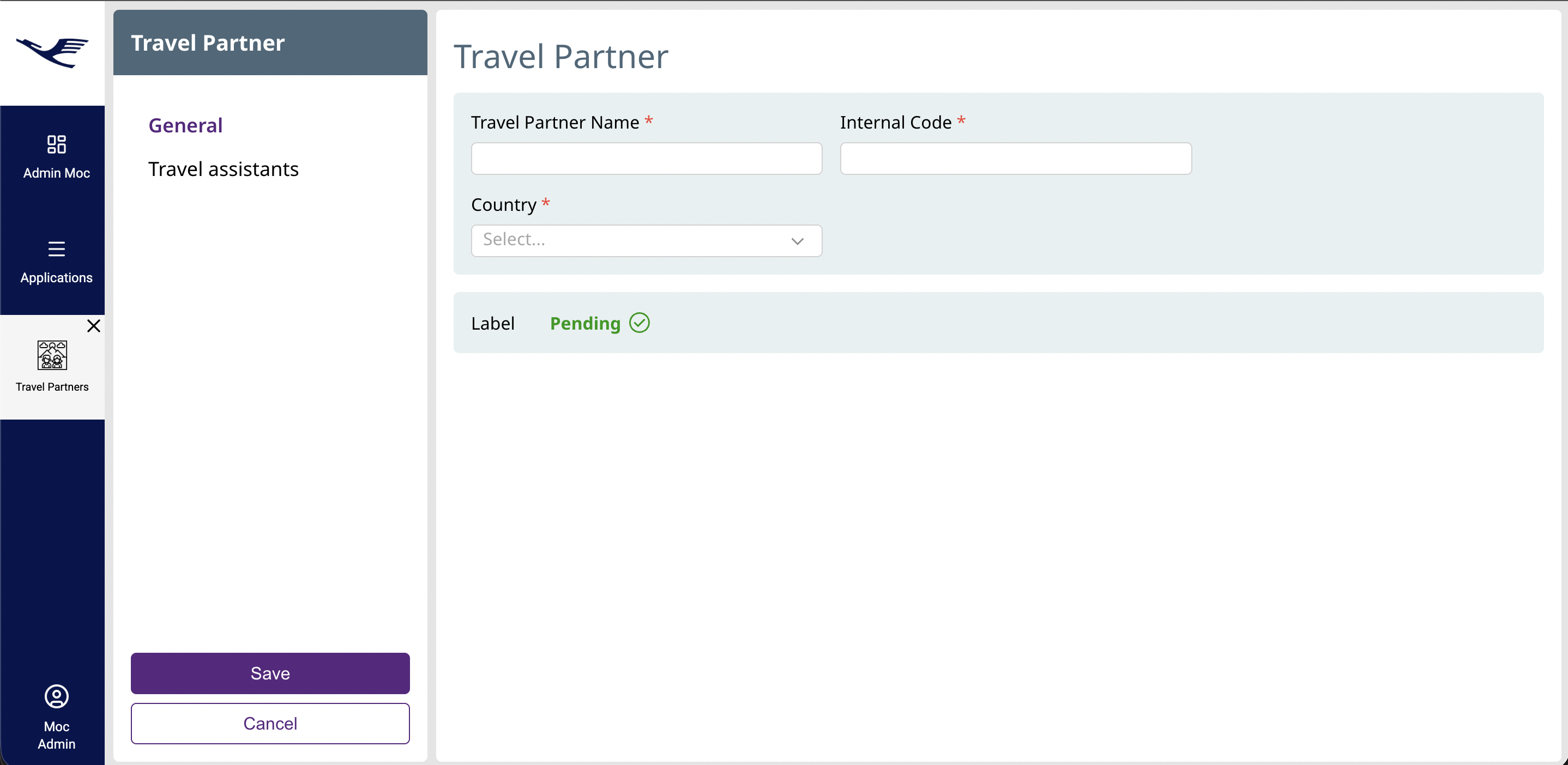The width and height of the screenshot is (1568, 765).
Task: Click the Moc Admin account name
Action: pos(56,734)
